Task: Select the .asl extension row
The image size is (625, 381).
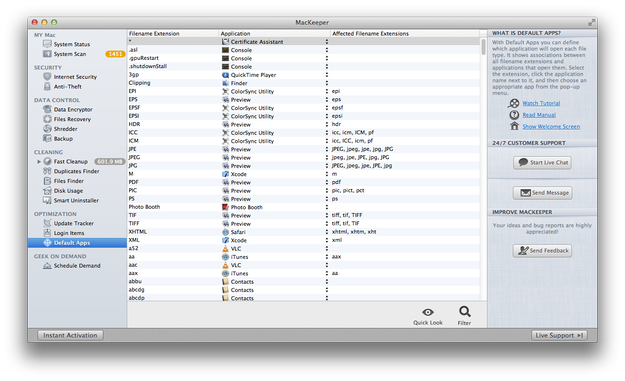Action: [304, 50]
